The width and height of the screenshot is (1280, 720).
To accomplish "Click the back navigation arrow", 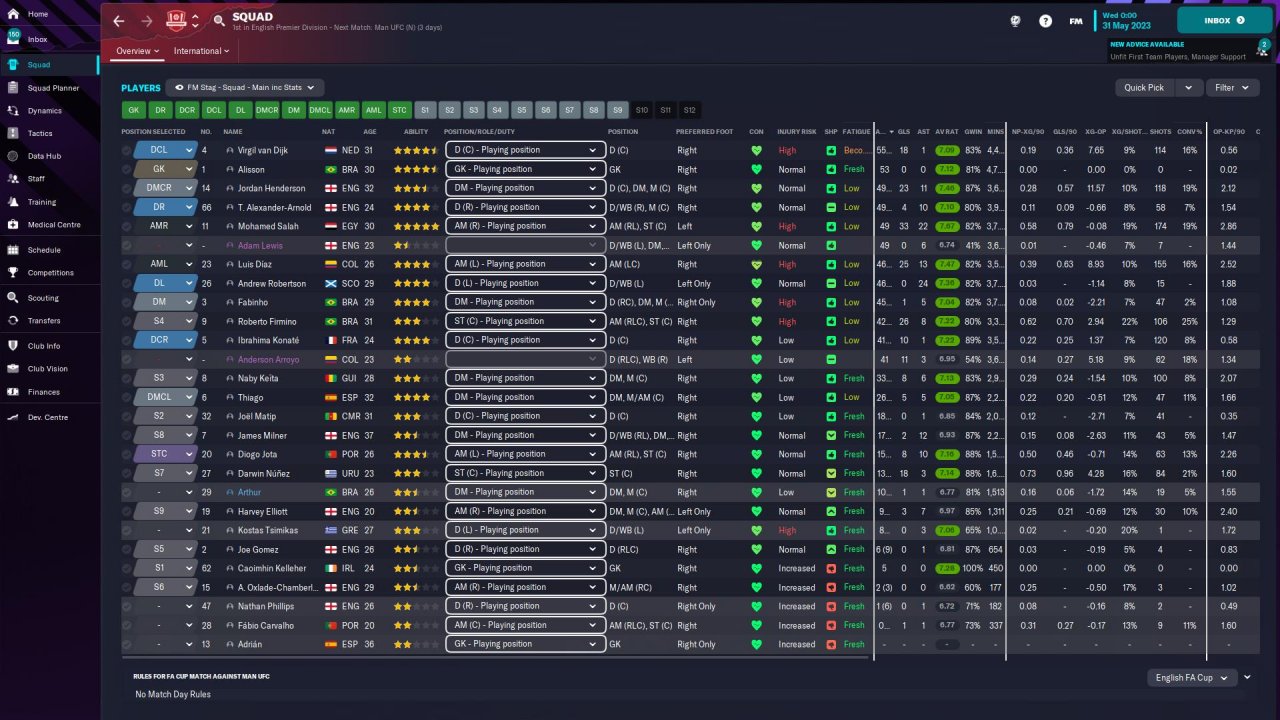I will click(x=119, y=20).
